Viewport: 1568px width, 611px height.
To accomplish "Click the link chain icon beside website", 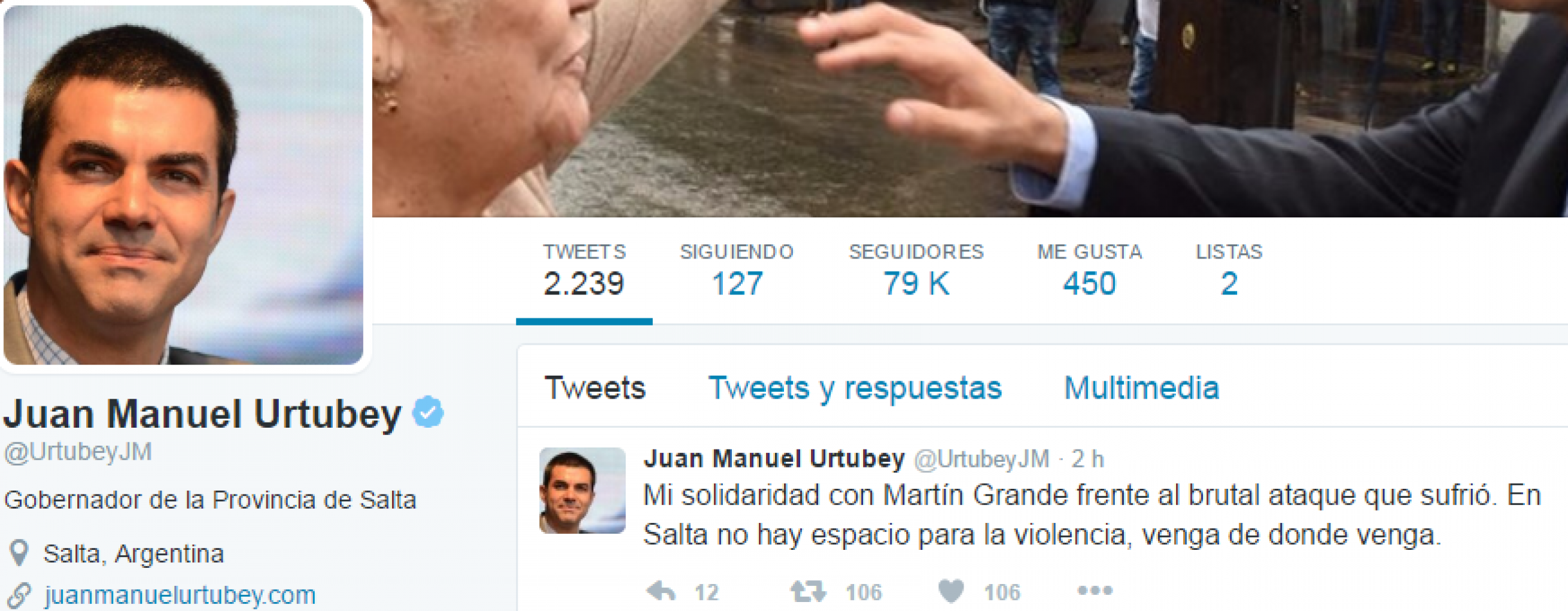I will (x=19, y=595).
